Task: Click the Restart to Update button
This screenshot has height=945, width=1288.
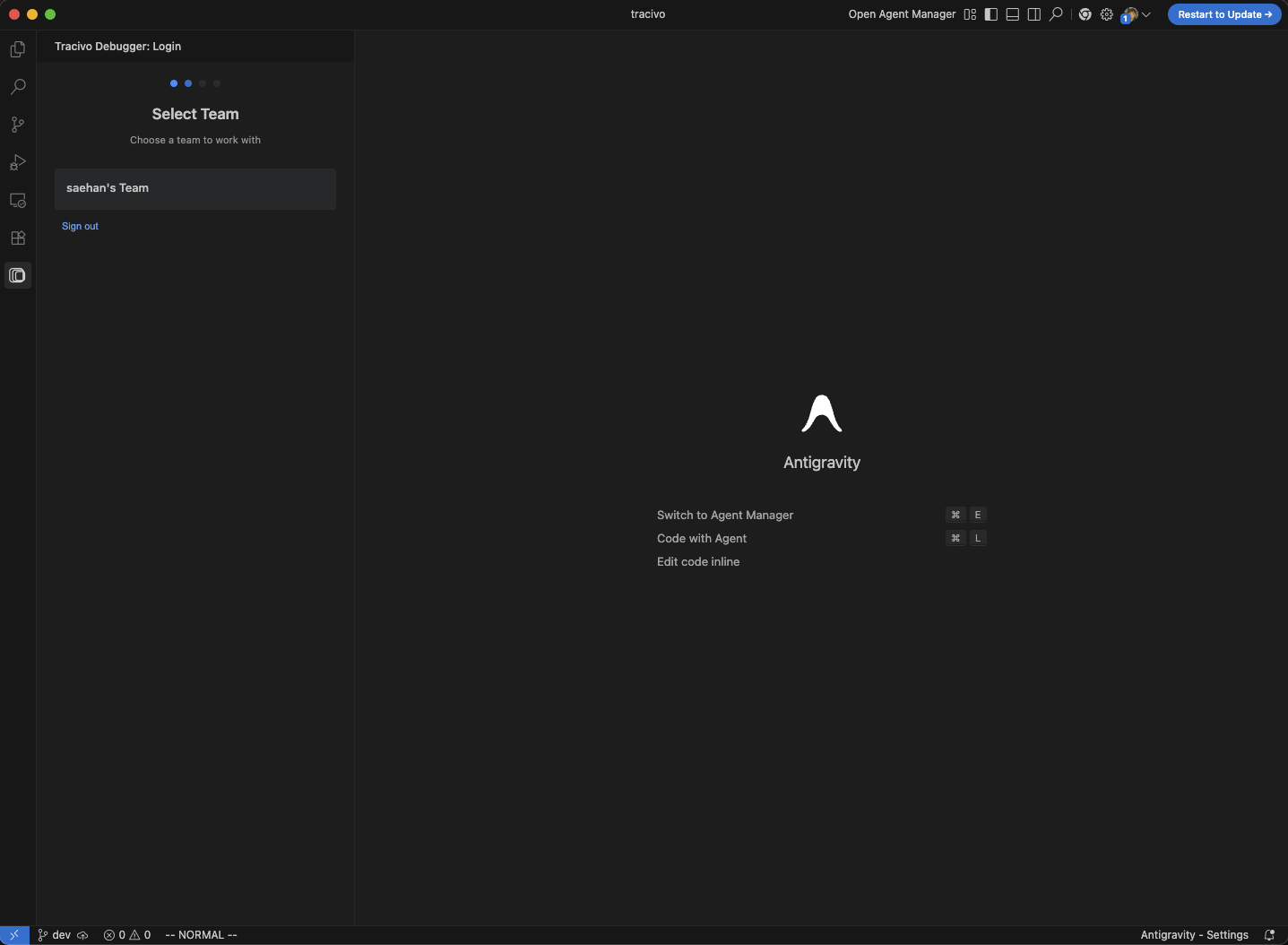Action: click(1223, 14)
